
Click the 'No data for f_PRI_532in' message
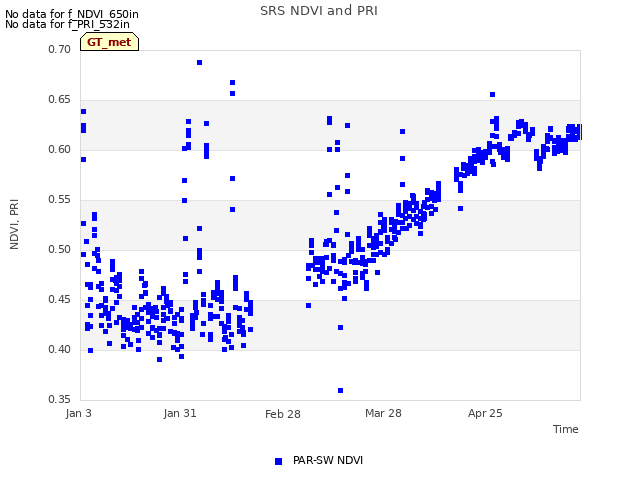pos(67,24)
